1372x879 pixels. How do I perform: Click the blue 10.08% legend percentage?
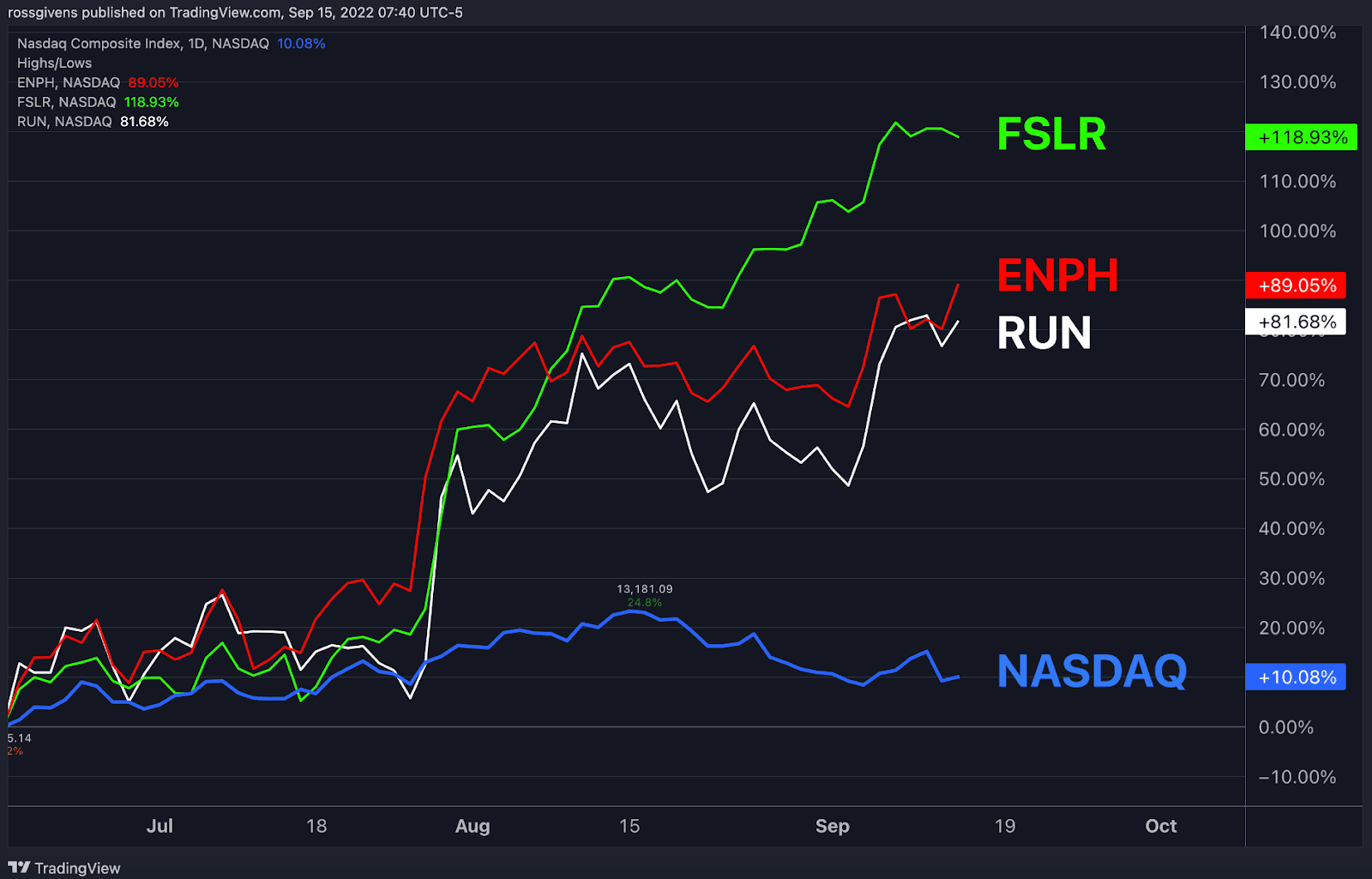301,43
